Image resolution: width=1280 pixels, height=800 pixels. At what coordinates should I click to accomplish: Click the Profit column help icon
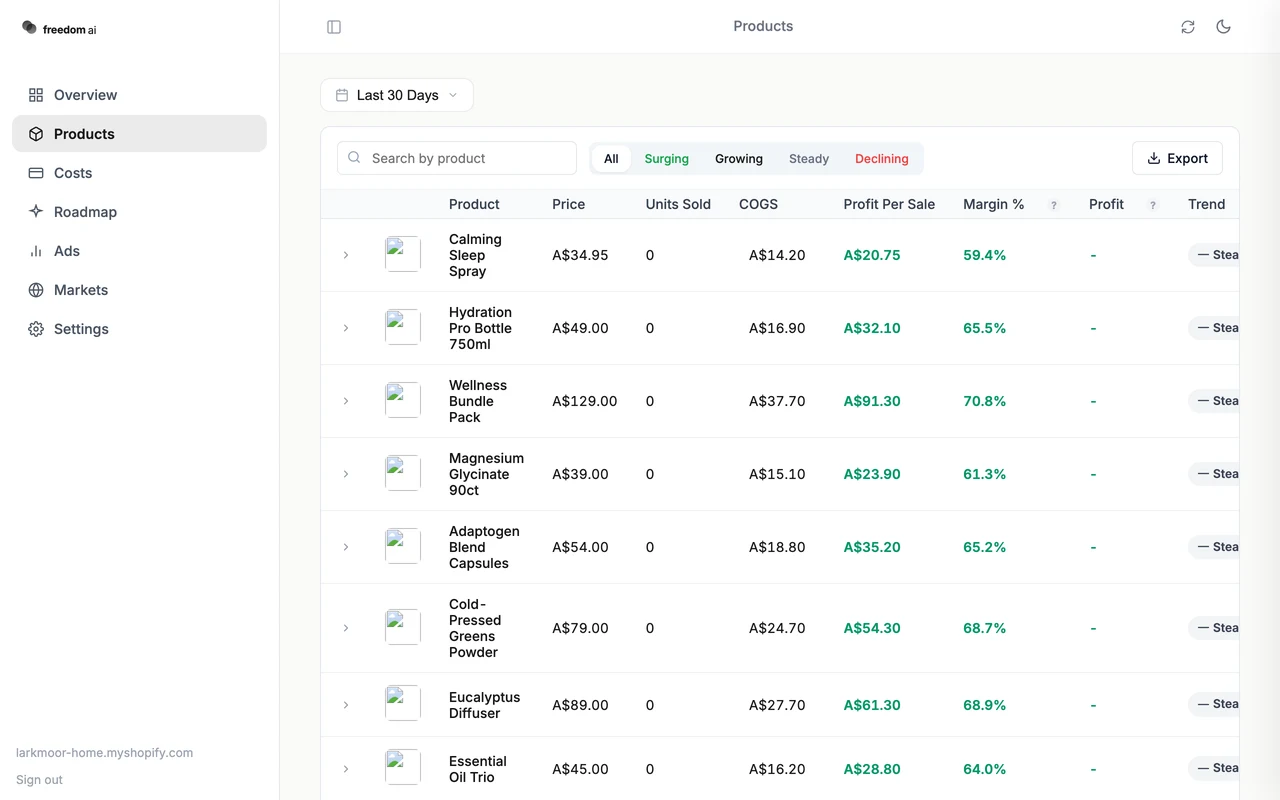[1153, 205]
